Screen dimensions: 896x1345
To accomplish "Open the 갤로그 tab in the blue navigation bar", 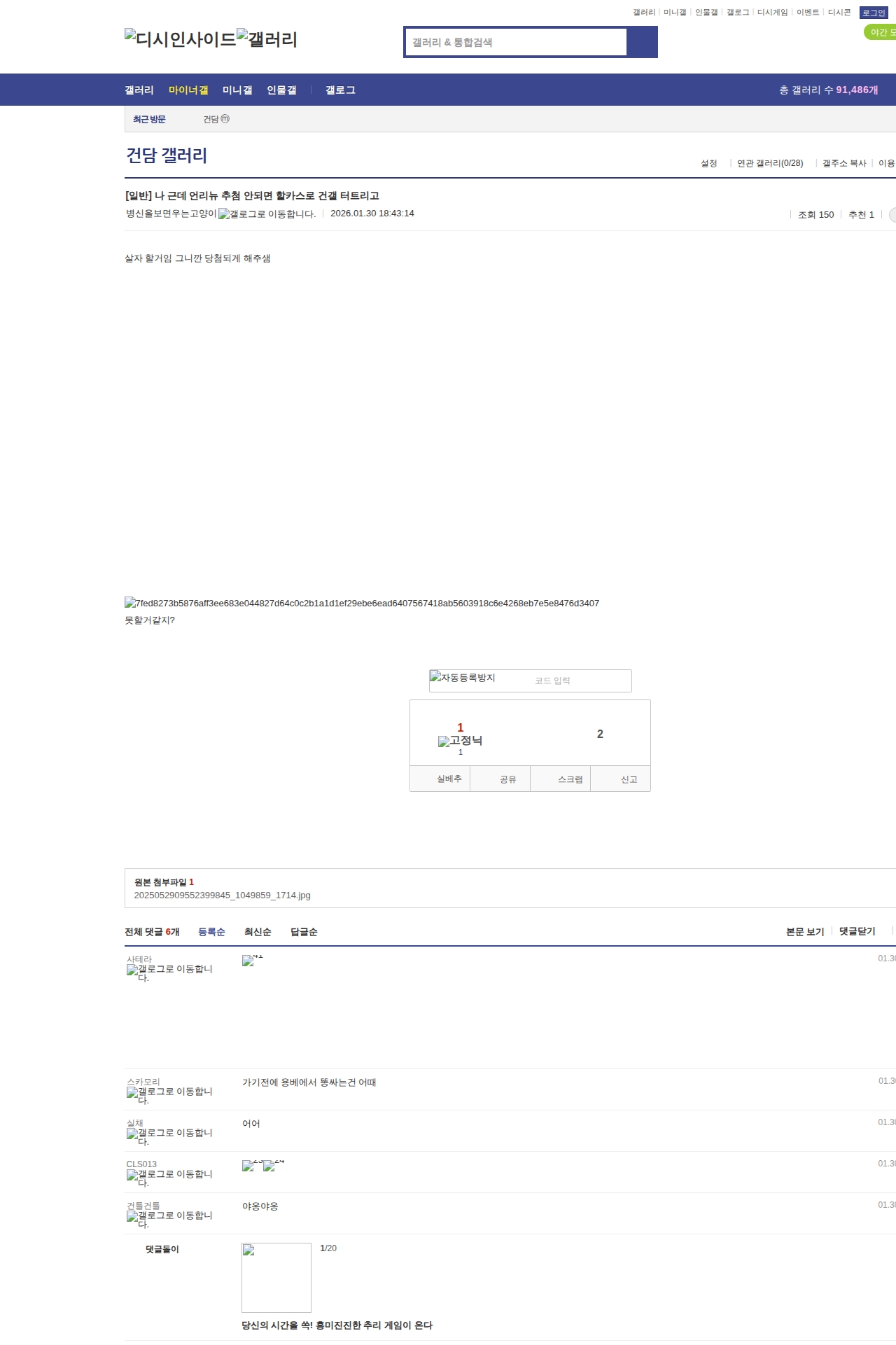I will [x=340, y=90].
